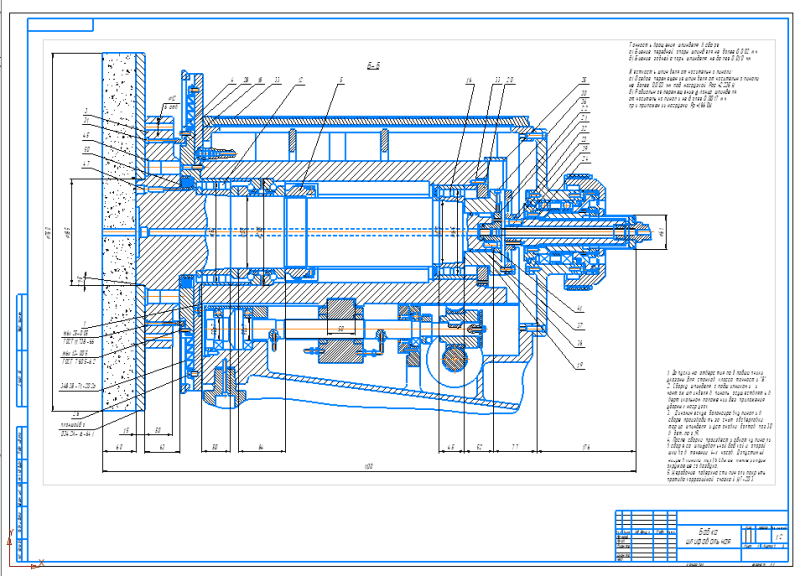Select the '84' horizontal dimension value
800x576 pixels.
261,447
